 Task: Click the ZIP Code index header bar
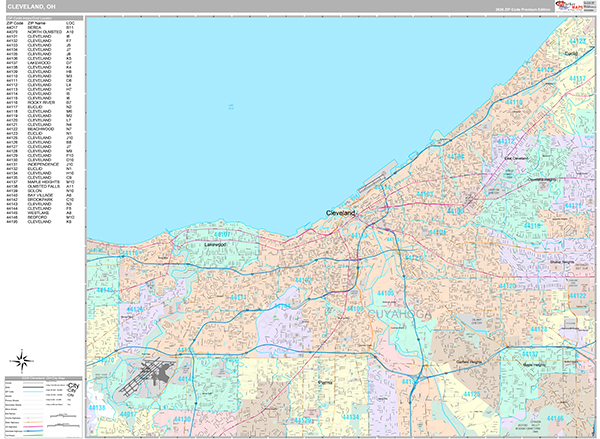[x=44, y=18]
